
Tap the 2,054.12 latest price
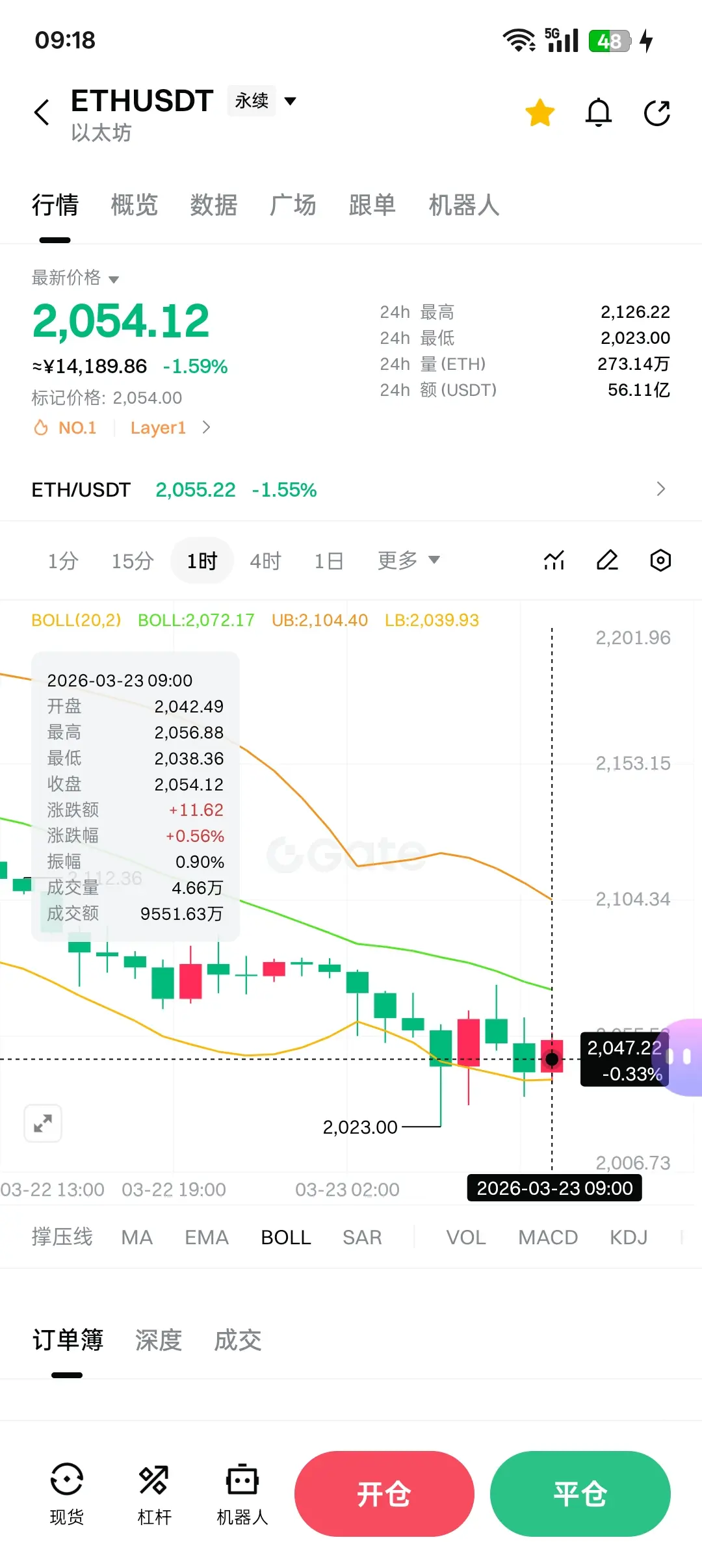121,320
